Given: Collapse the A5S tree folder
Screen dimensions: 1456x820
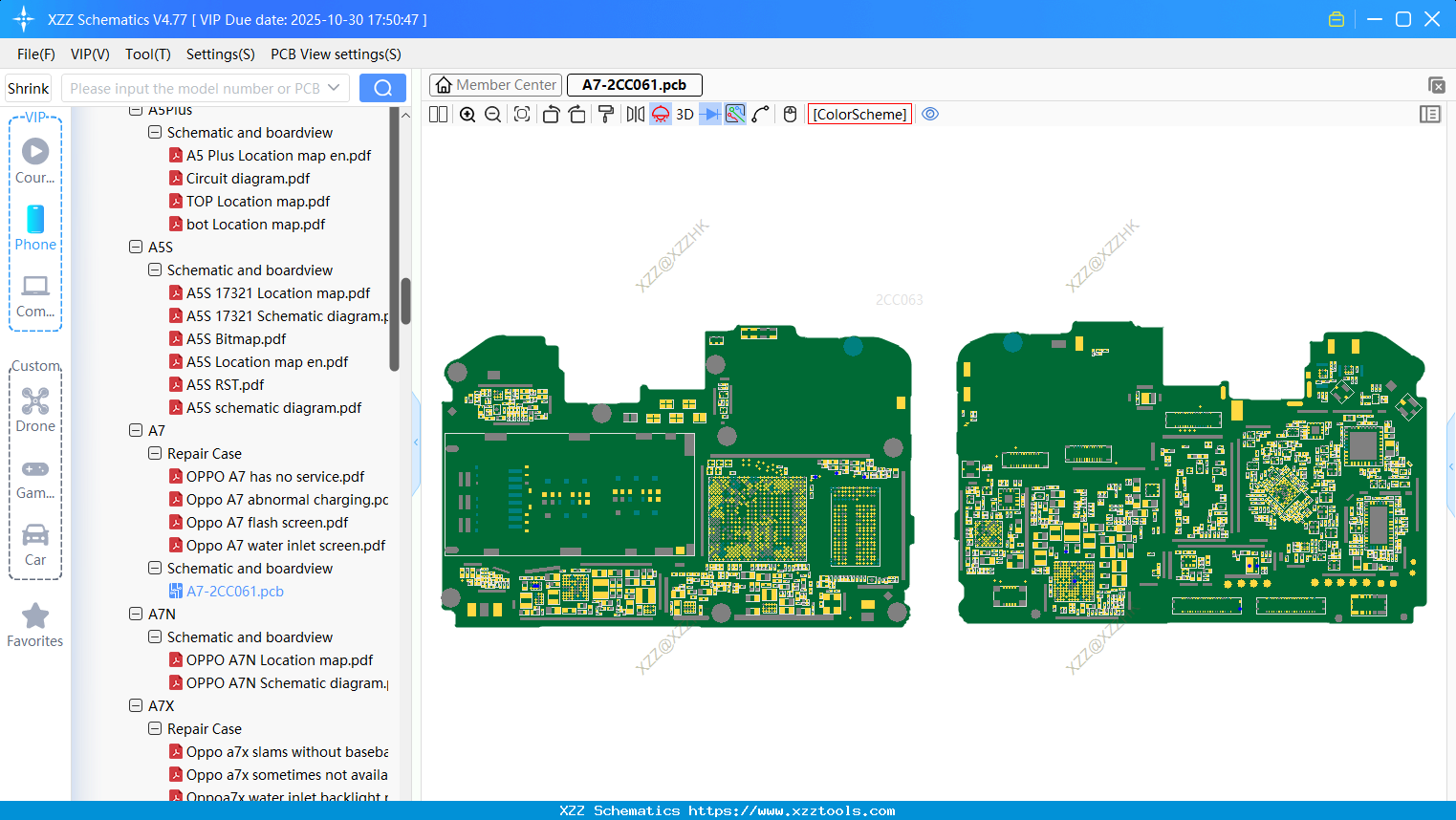Looking at the screenshot, I should (x=136, y=248).
